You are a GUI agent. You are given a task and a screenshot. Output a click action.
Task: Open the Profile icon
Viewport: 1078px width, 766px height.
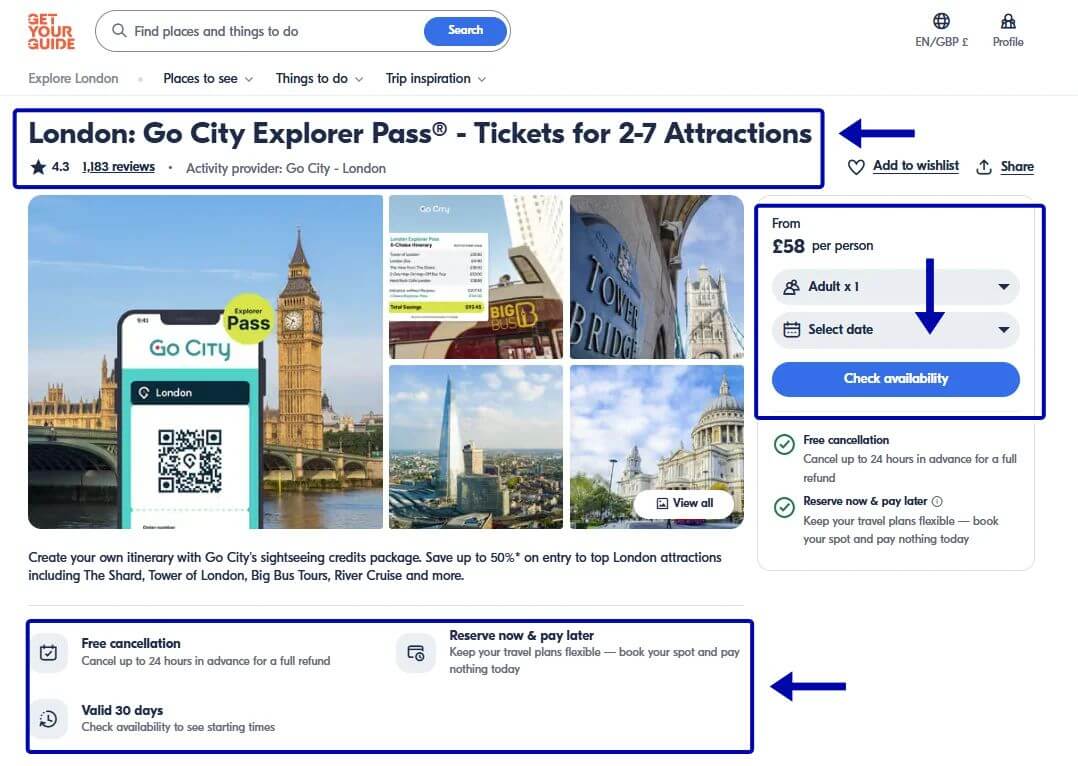click(1008, 21)
